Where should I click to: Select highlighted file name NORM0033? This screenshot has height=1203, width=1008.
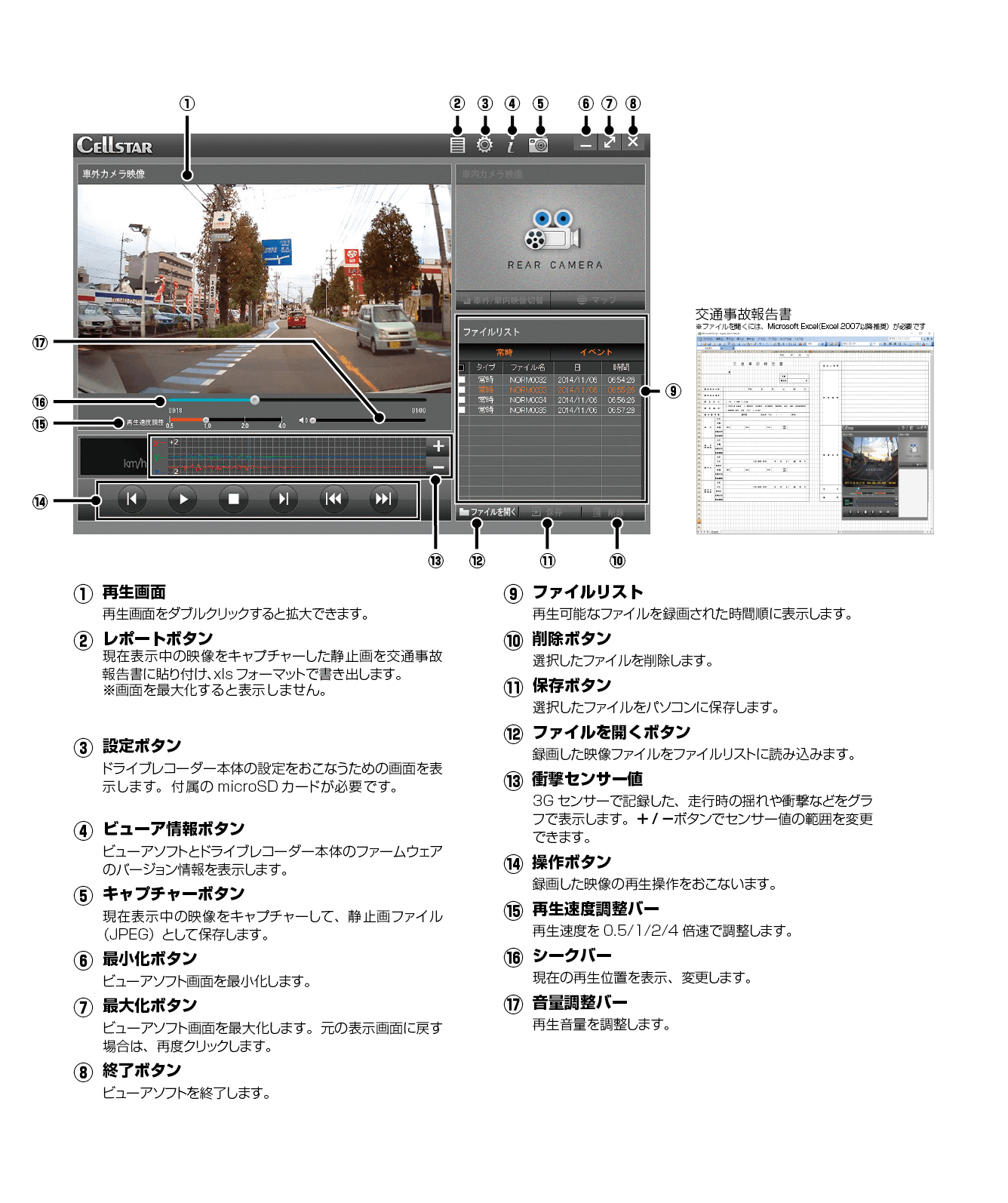(527, 390)
